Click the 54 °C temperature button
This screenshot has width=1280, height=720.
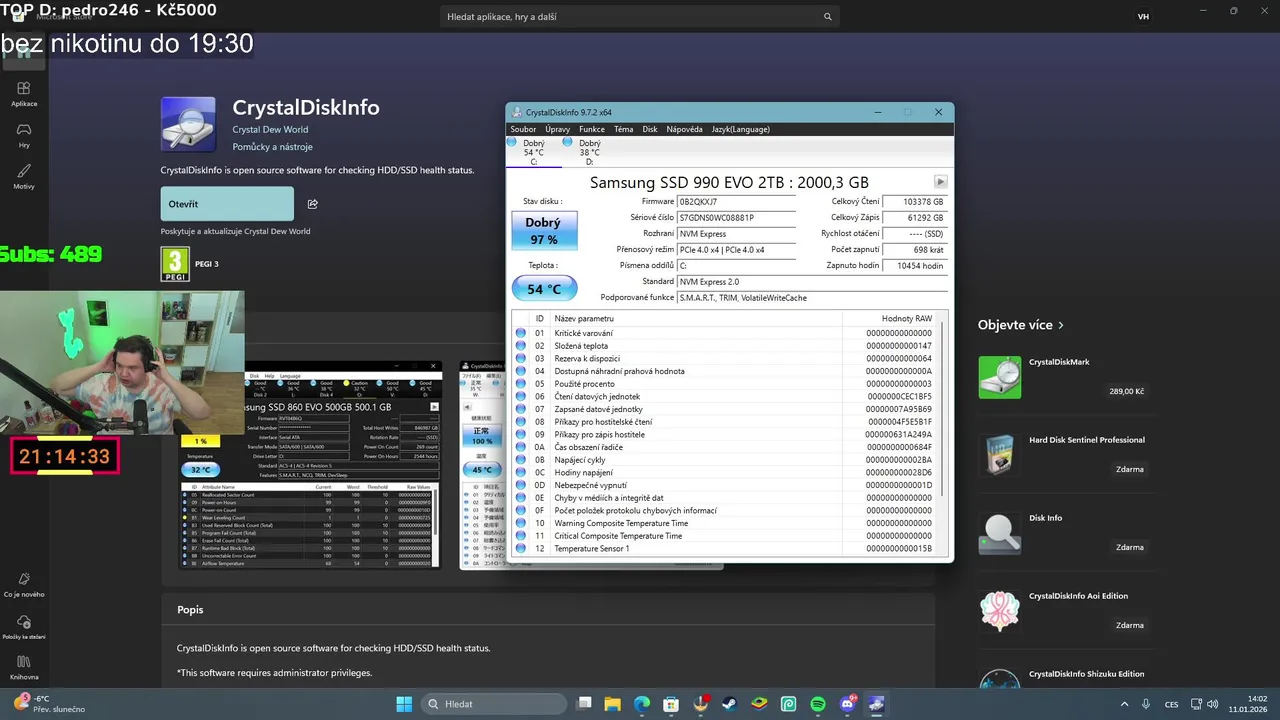pos(544,289)
